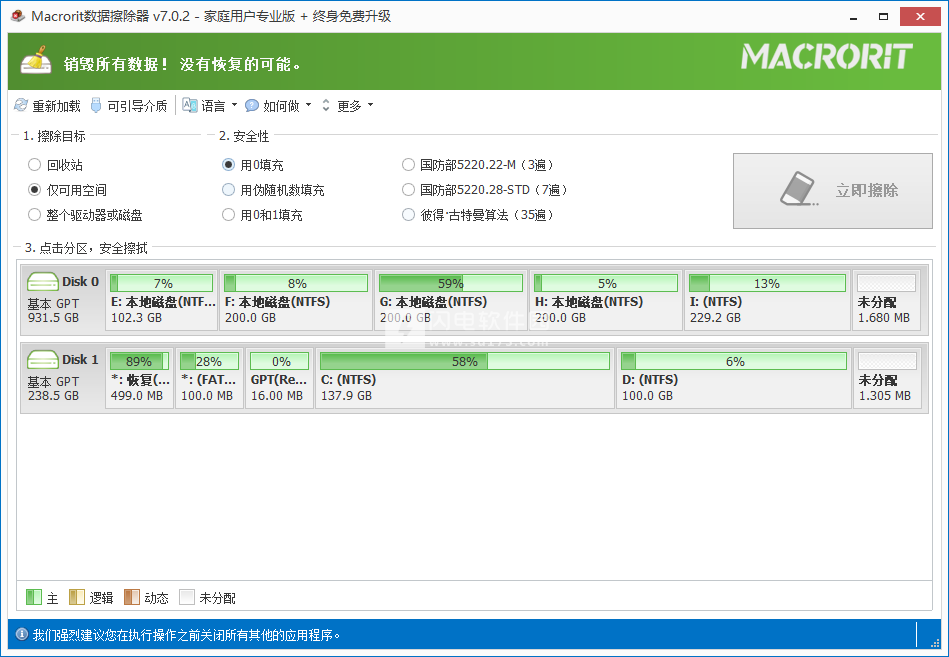Select partition C: (NTFS) 137.9 GB
Screen dimensions: 949x657
click(465, 378)
